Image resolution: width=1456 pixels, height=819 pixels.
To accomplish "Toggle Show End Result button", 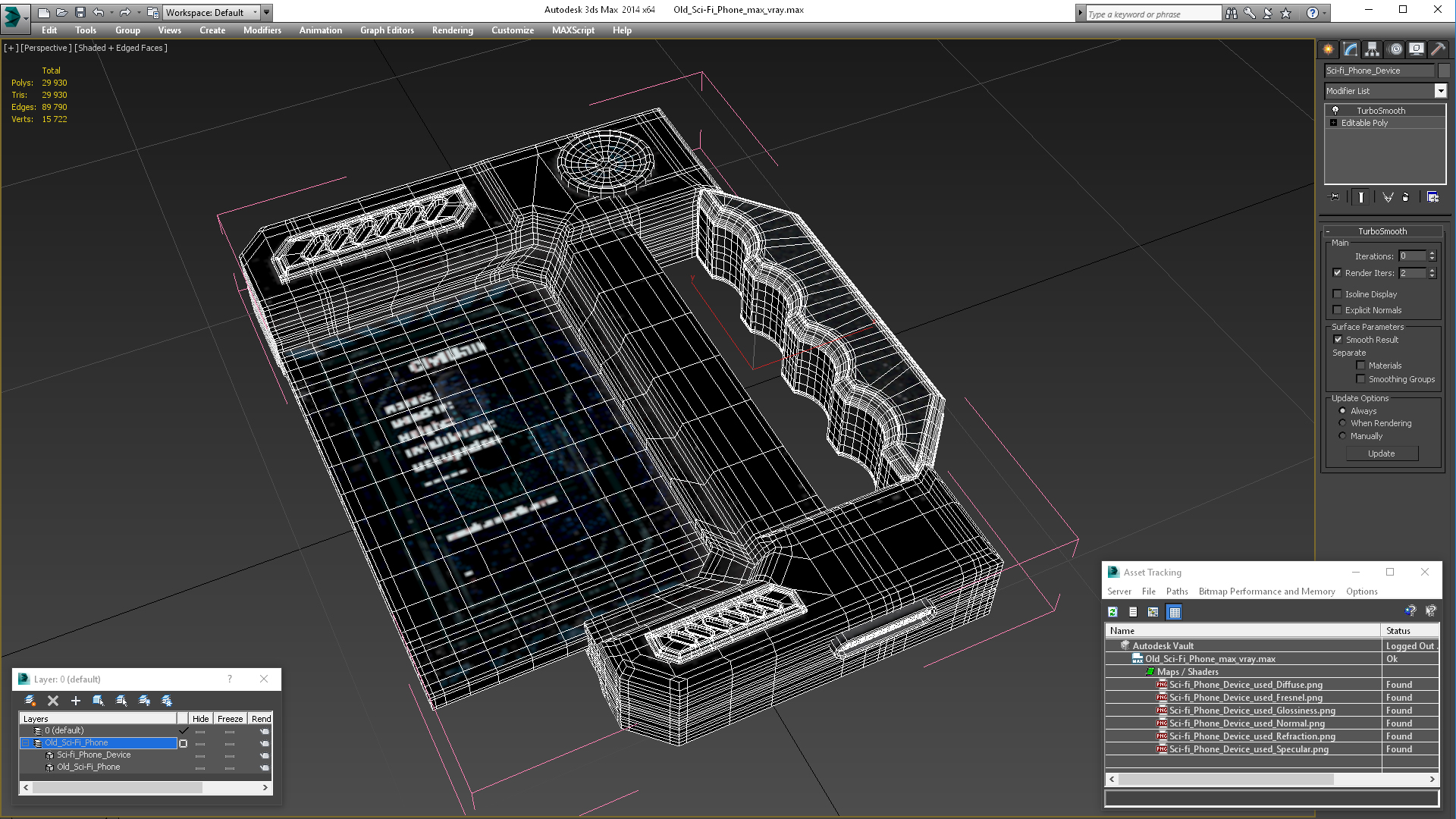I will (1361, 197).
